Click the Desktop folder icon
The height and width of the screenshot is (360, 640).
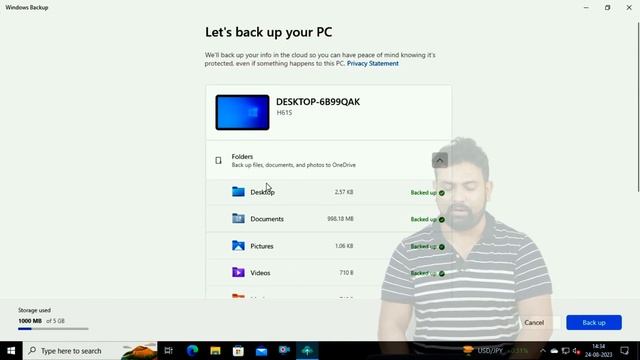pyautogui.click(x=238, y=191)
